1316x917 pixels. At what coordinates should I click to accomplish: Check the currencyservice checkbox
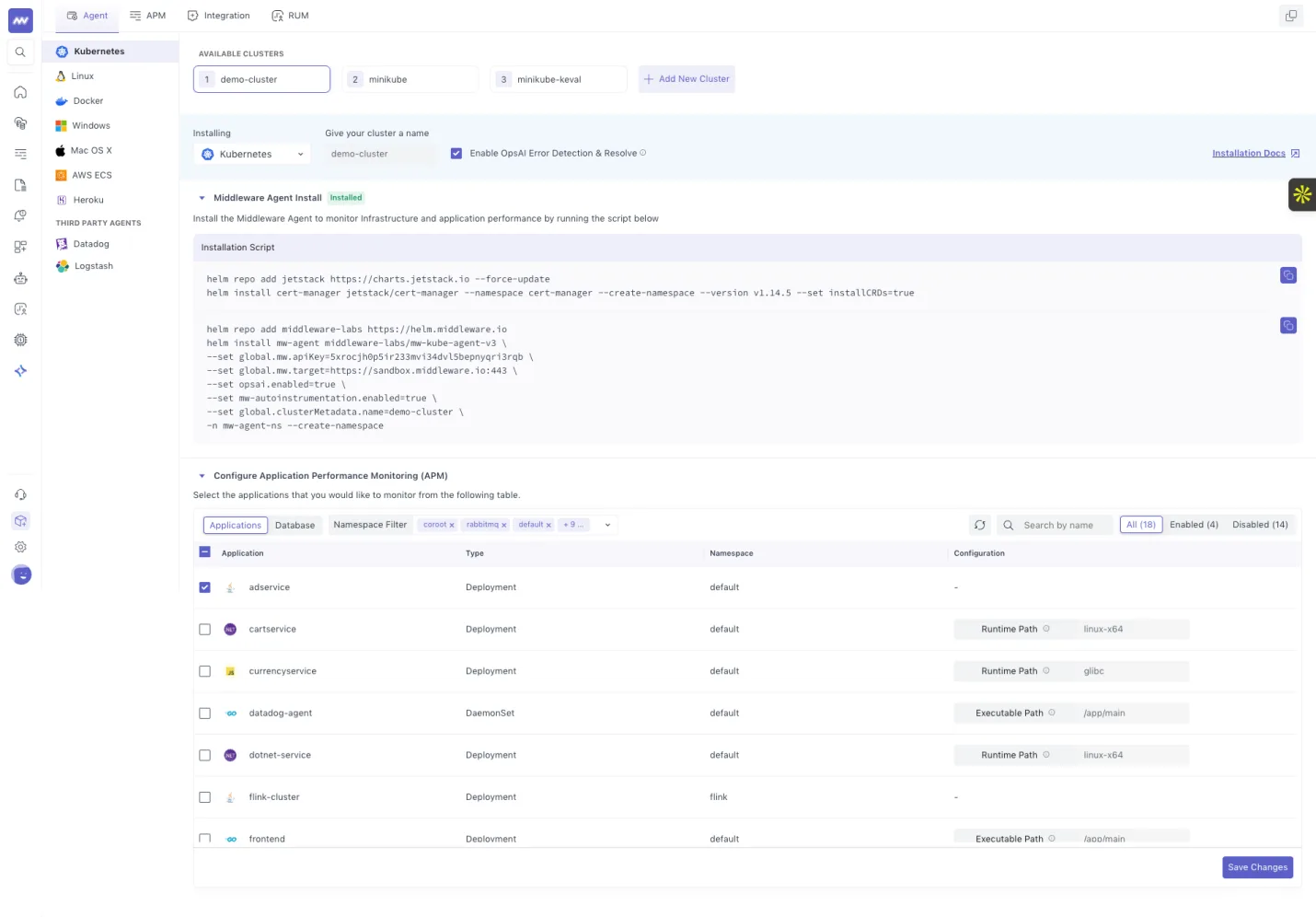204,671
